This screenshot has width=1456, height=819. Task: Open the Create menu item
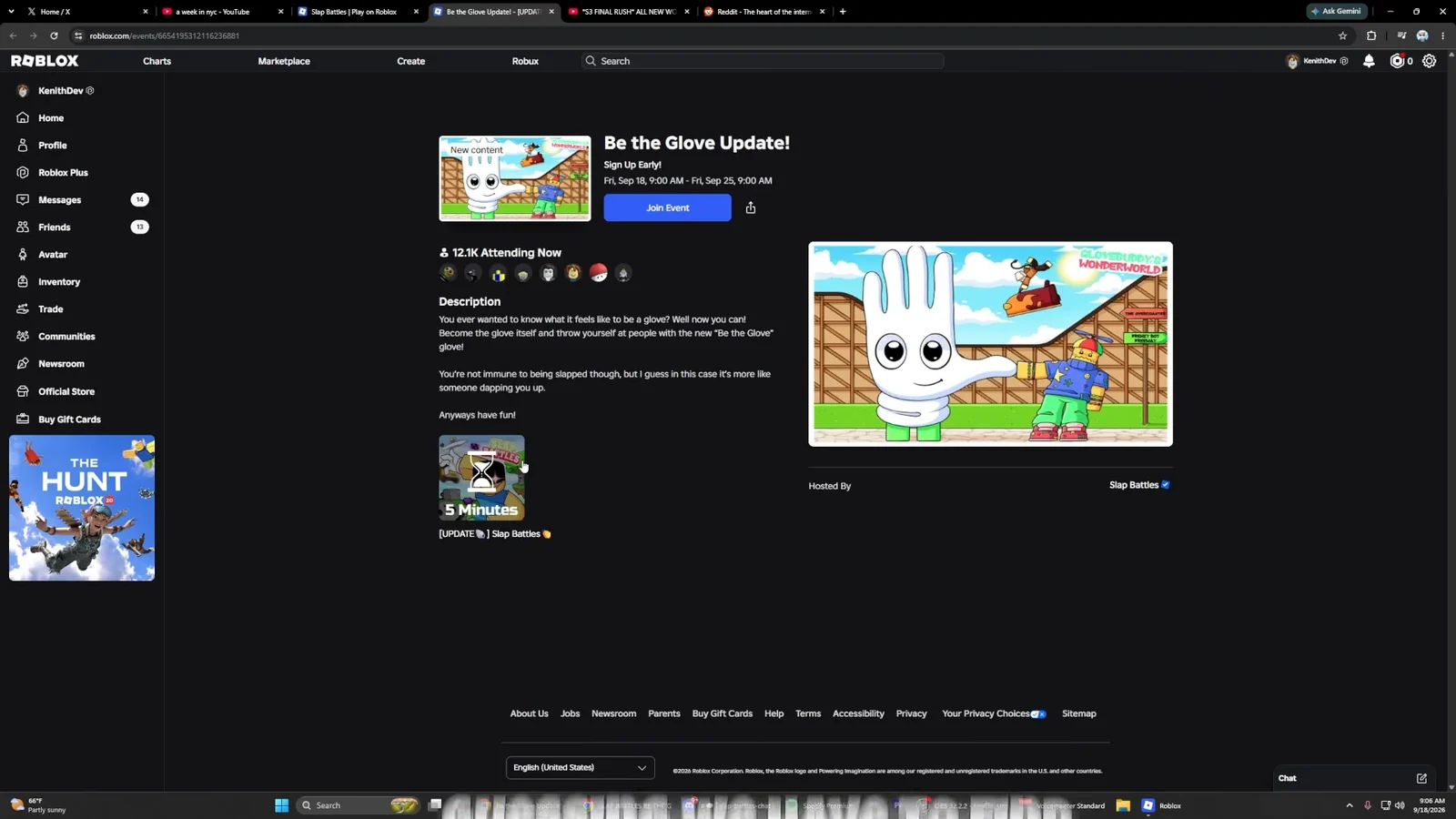410,61
